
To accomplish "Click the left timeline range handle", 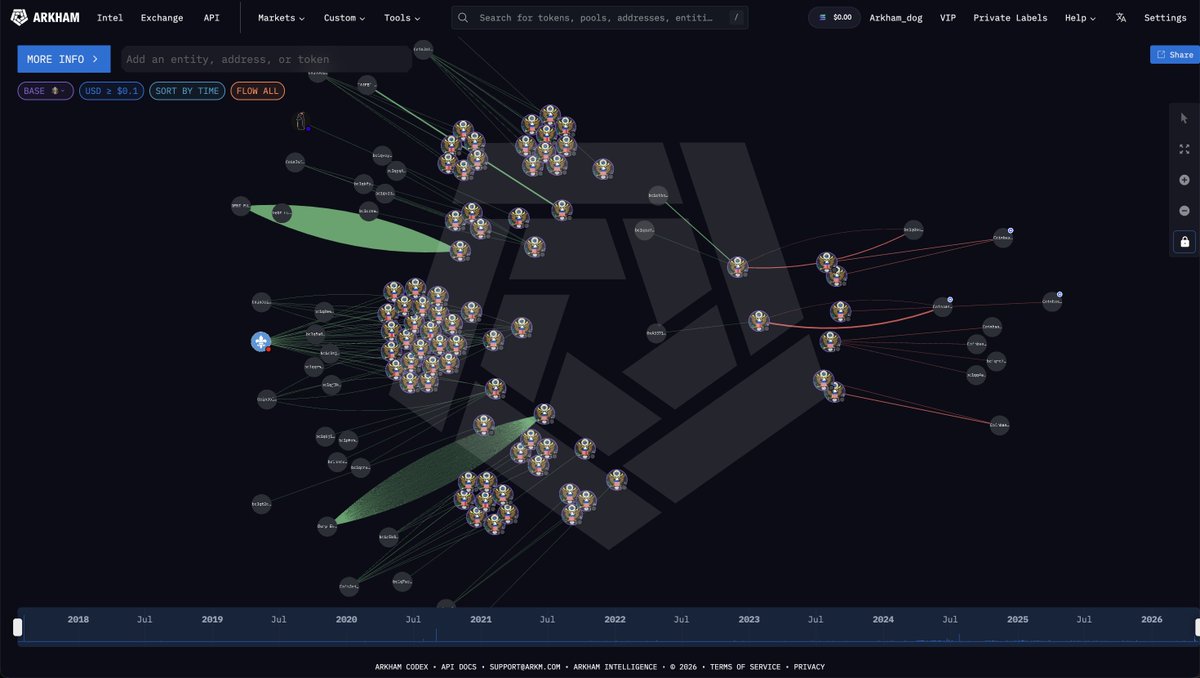I will pos(17,627).
